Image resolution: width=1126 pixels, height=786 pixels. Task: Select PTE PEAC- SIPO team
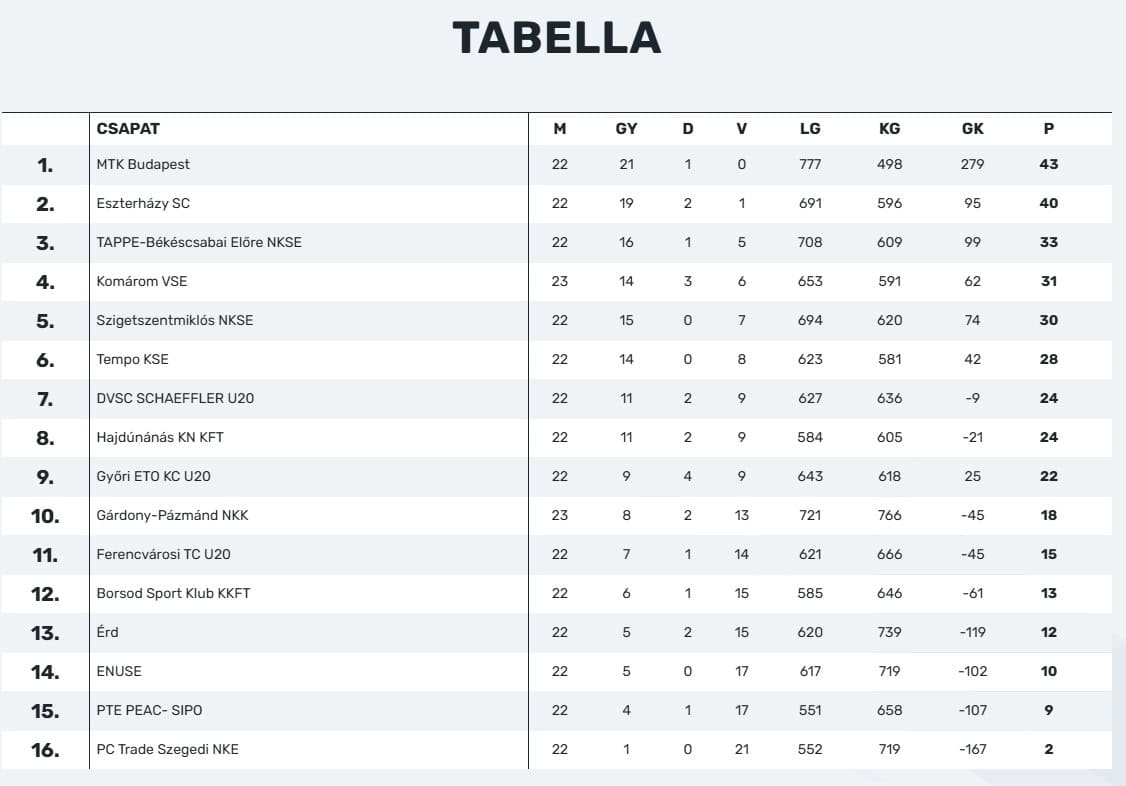pyautogui.click(x=150, y=710)
